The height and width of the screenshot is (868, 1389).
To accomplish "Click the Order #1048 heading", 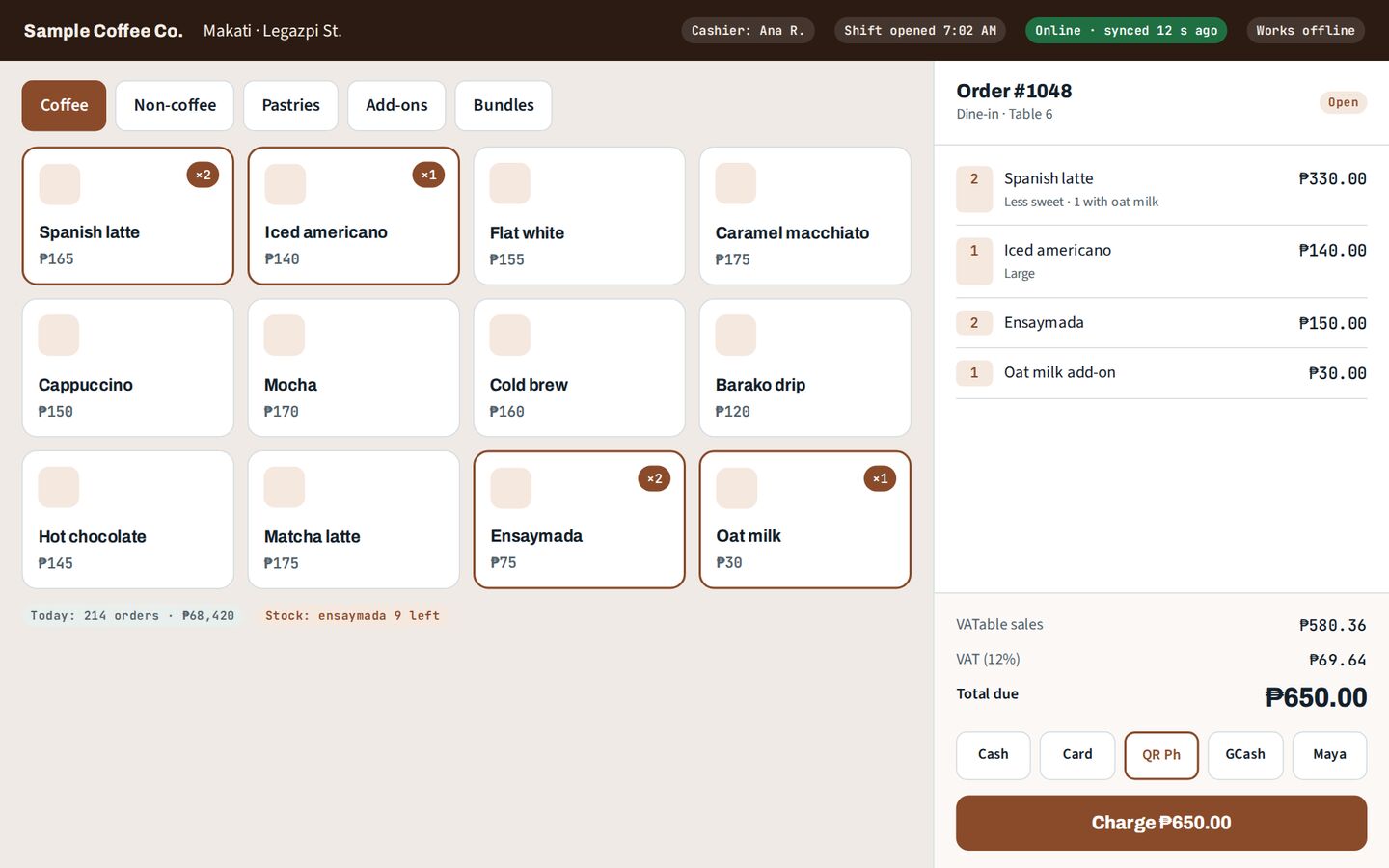I will pos(1014,91).
